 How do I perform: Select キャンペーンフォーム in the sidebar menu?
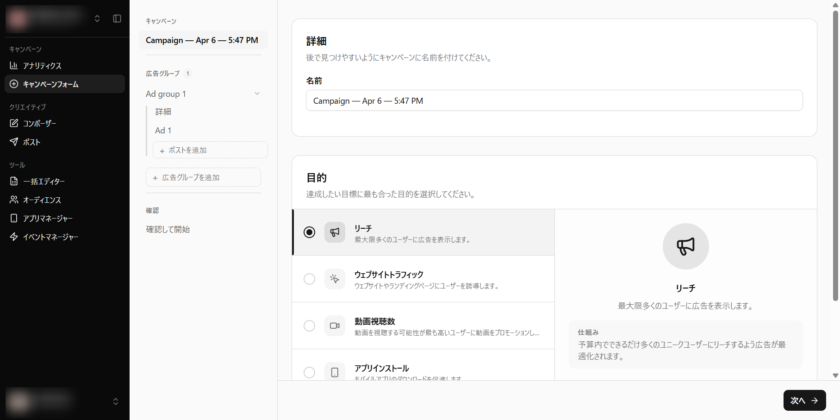click(50, 84)
